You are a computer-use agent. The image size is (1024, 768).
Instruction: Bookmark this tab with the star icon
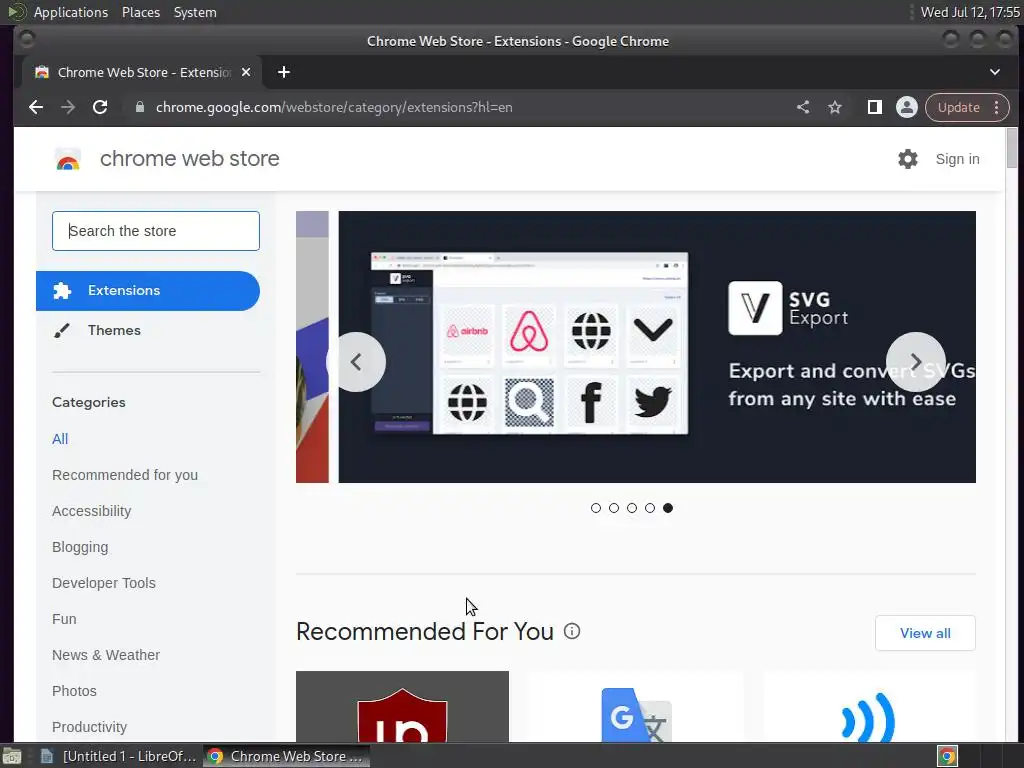[835, 107]
